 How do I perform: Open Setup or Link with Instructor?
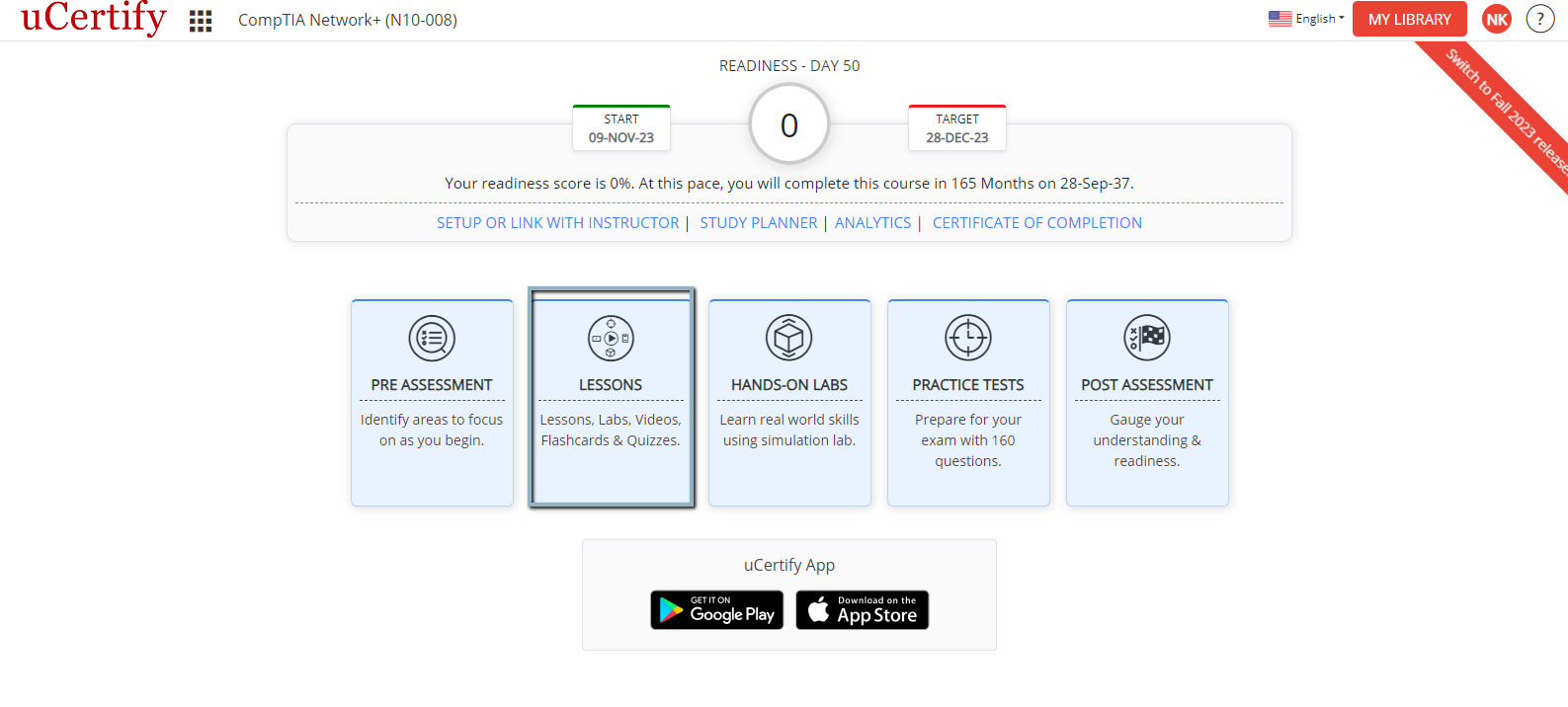pos(558,223)
